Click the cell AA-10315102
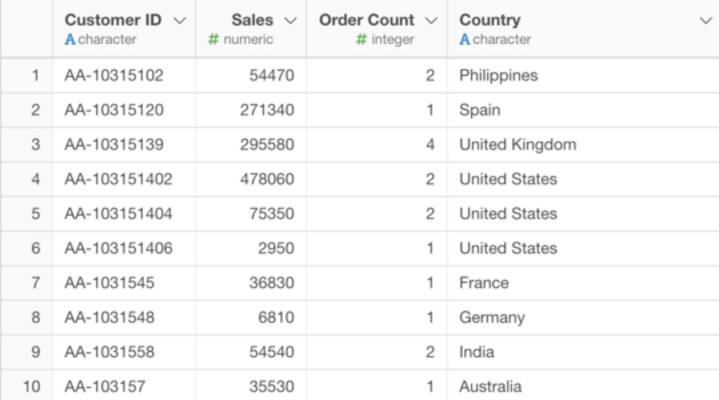719x400 pixels. pyautogui.click(x=114, y=76)
